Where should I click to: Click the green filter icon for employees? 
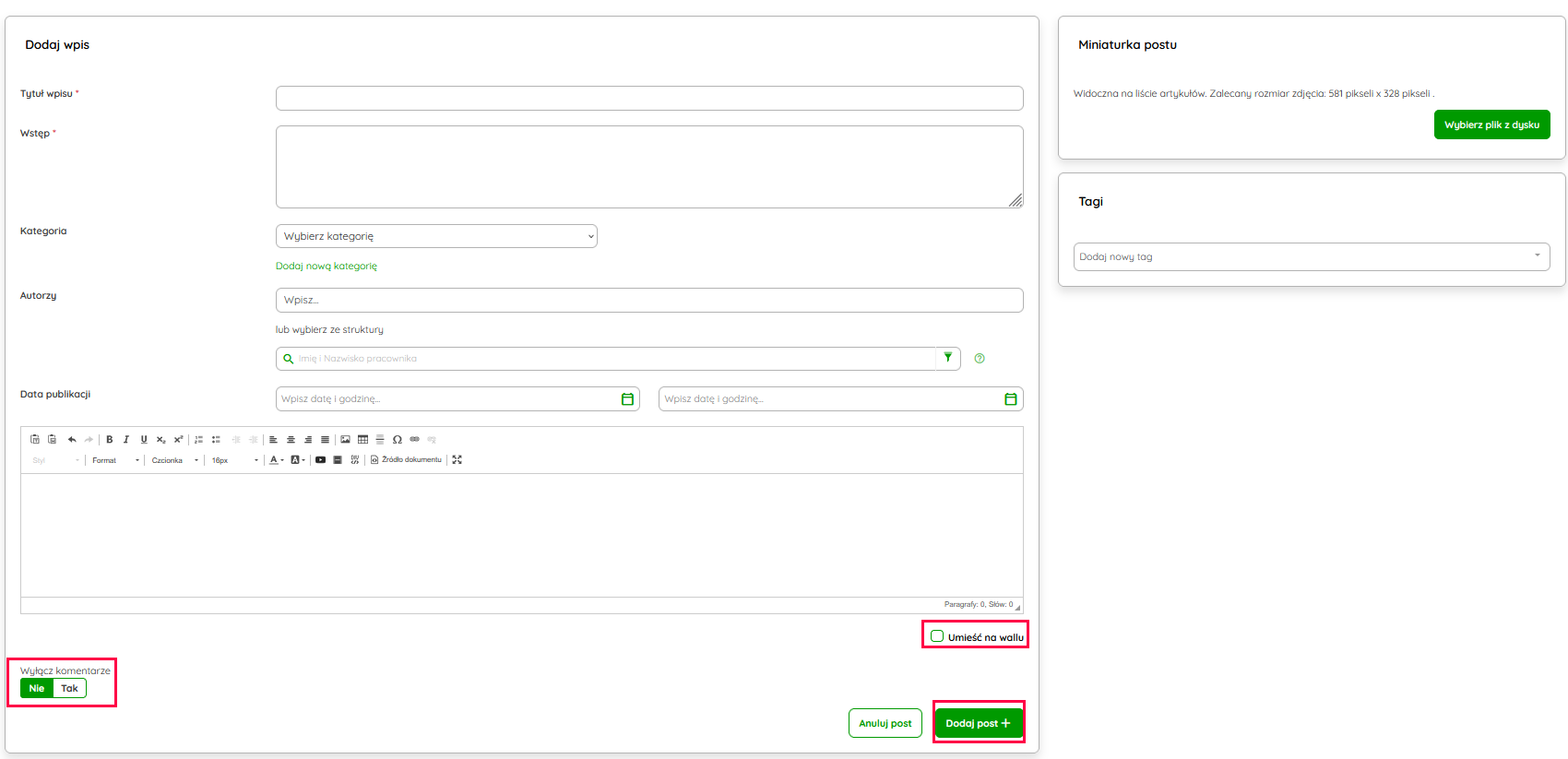pyautogui.click(x=947, y=358)
